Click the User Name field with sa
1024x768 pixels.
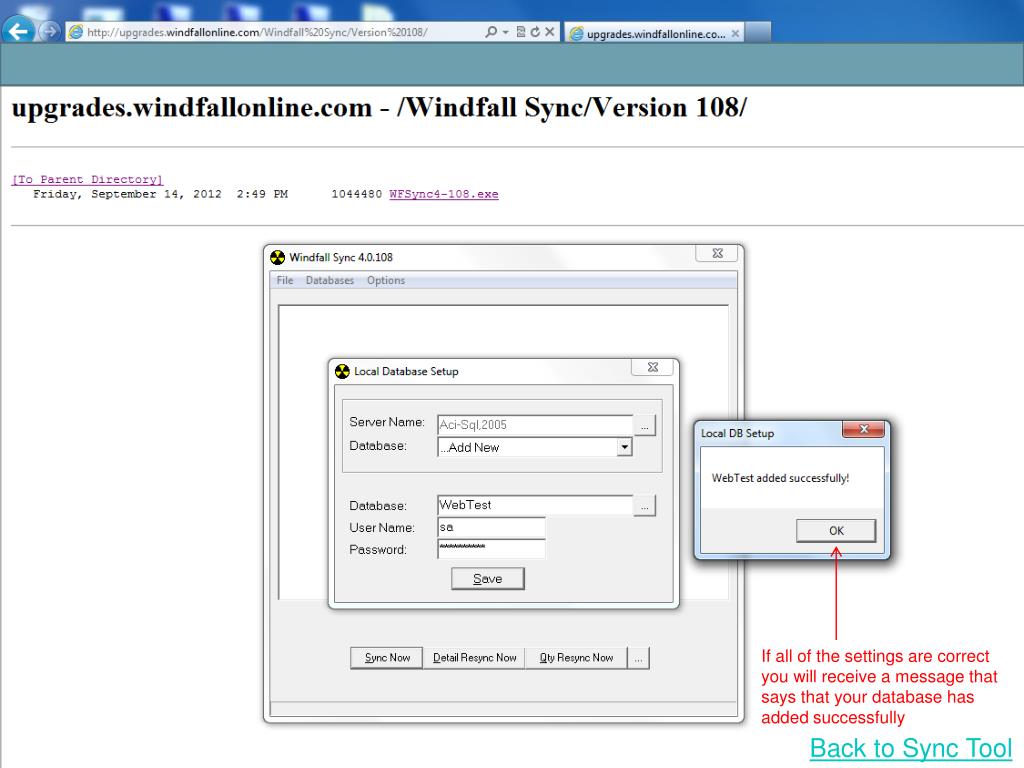click(x=491, y=528)
